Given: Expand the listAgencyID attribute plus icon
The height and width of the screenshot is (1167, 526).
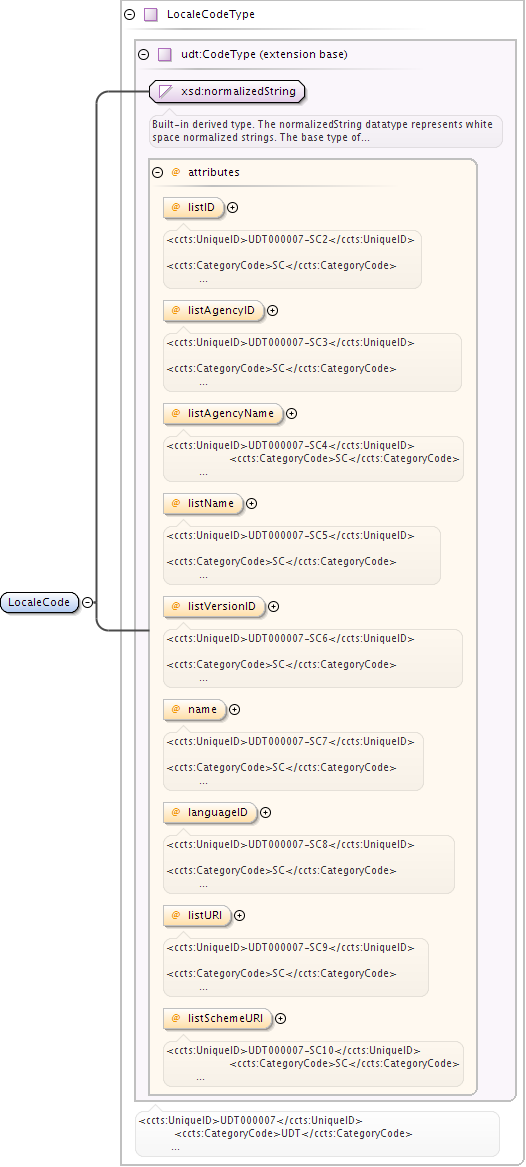Looking at the screenshot, I should [x=272, y=310].
